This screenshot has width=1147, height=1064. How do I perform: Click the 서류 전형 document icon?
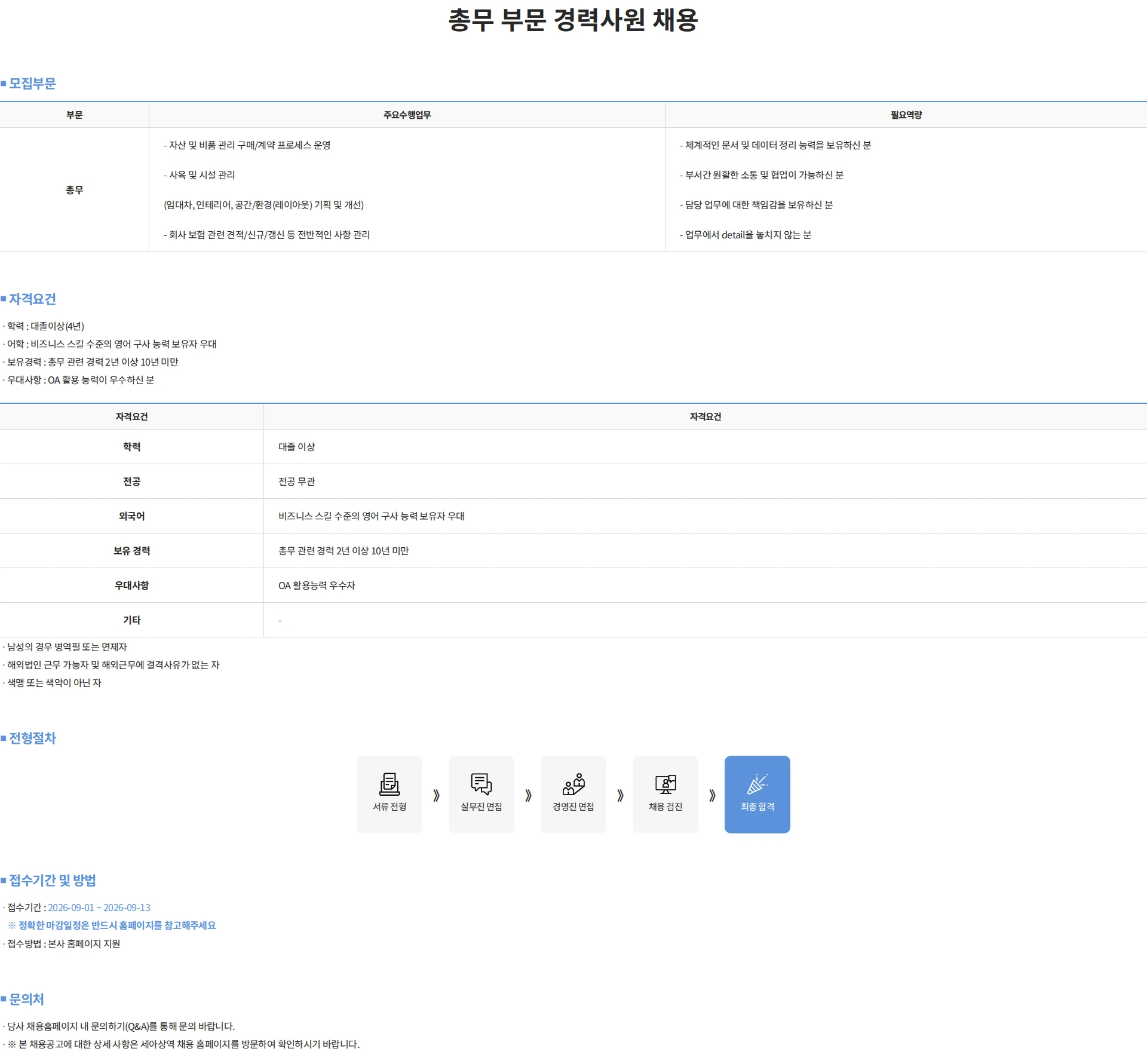click(390, 784)
